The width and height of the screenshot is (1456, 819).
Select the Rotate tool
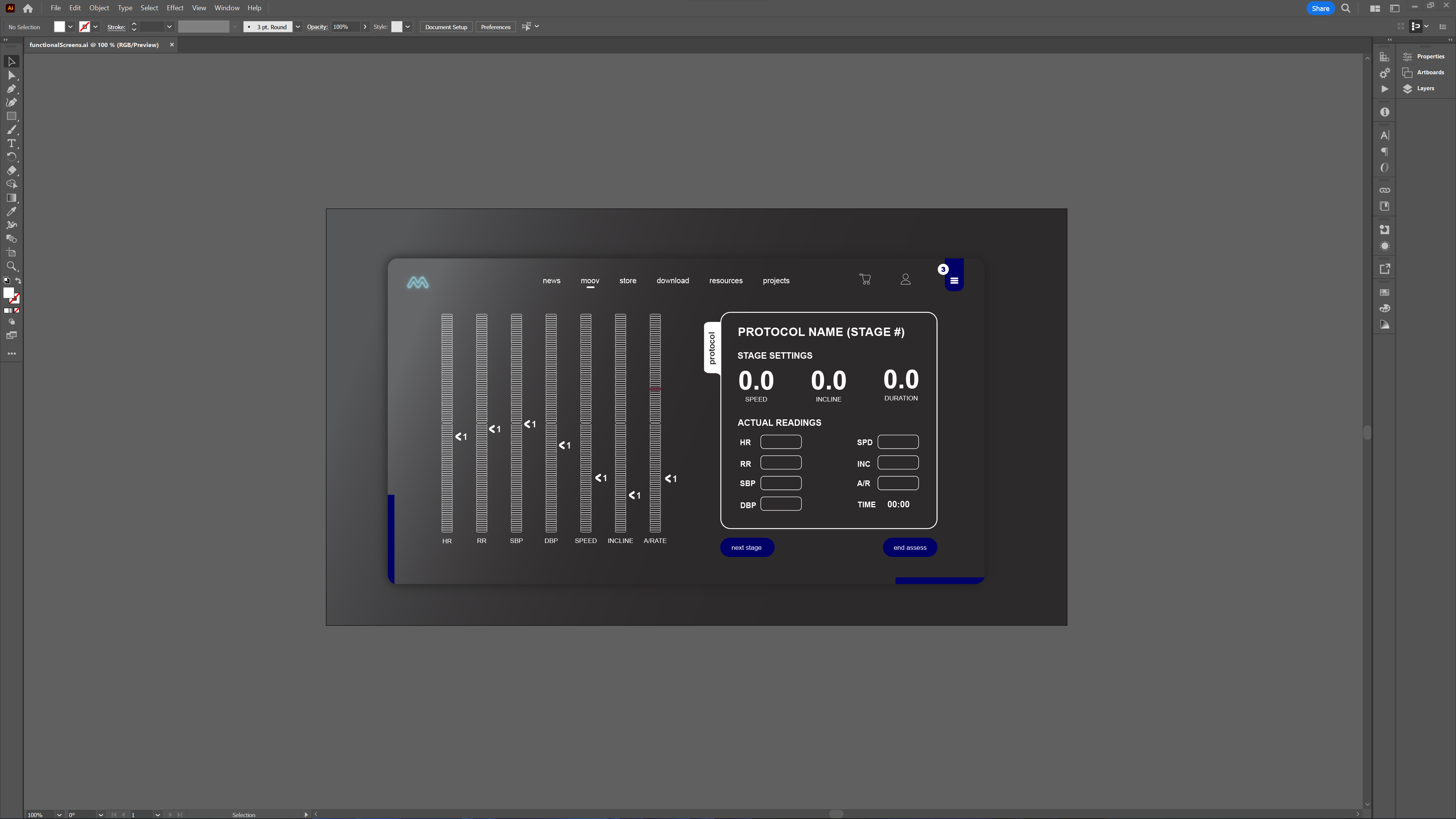(11, 157)
